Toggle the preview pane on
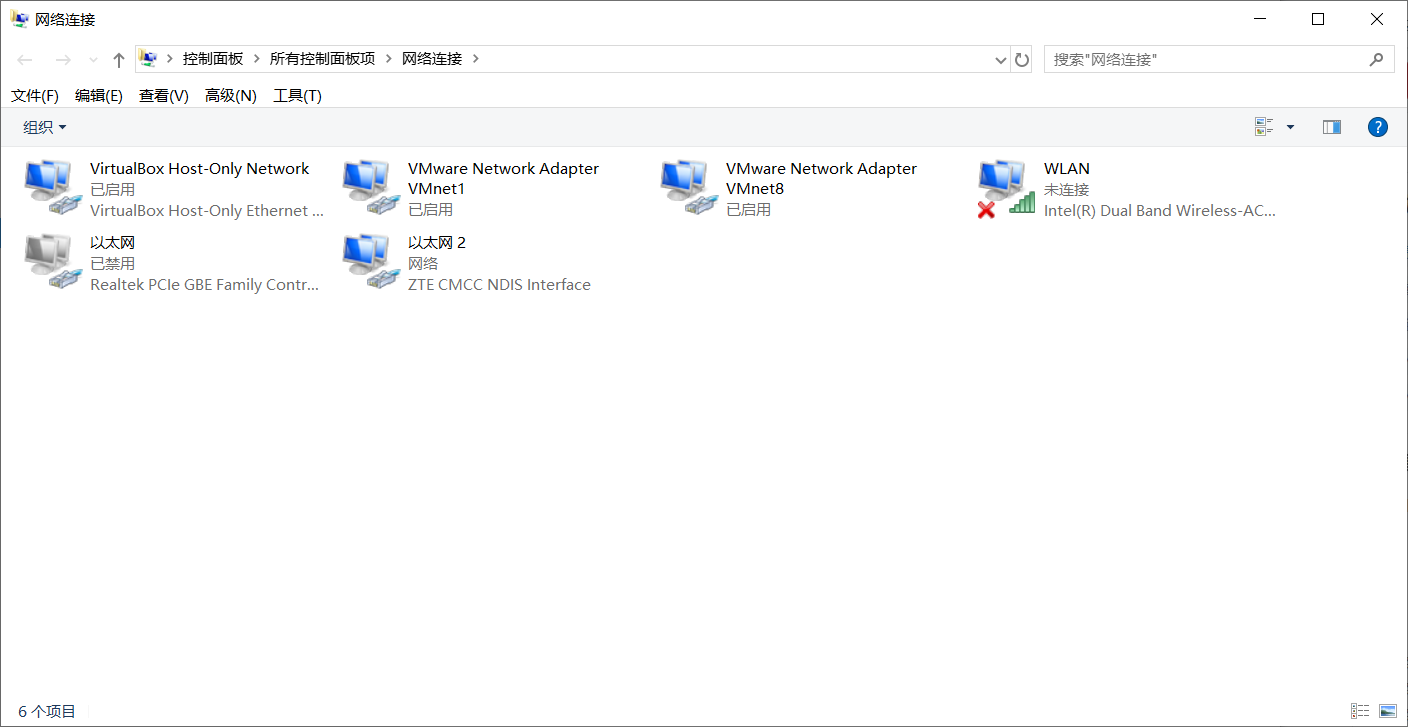 pos(1331,126)
